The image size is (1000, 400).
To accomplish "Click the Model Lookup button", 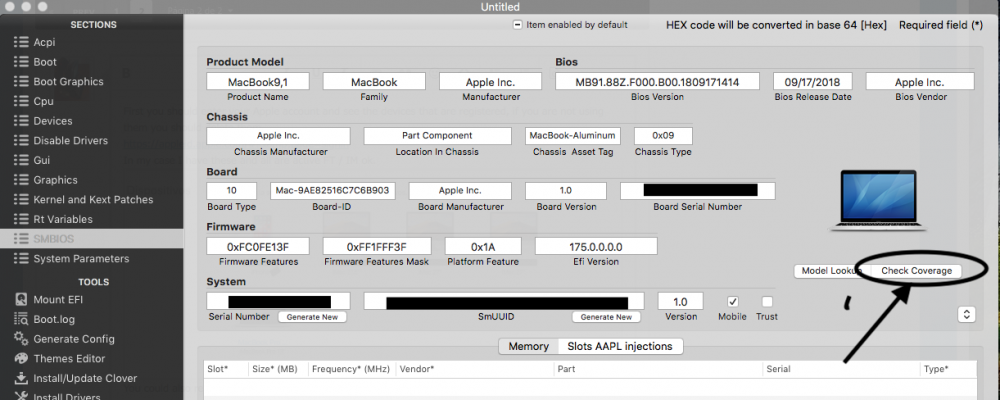I will tap(832, 270).
